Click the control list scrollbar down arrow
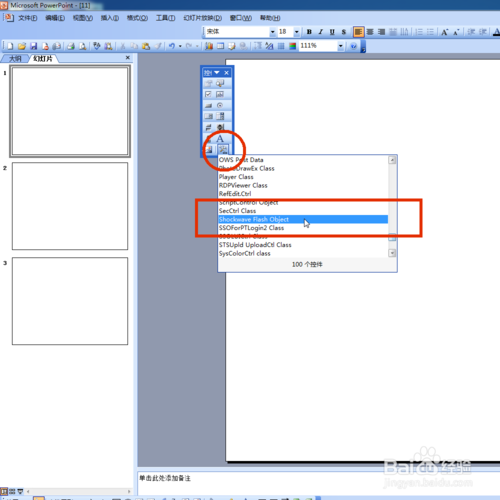The height and width of the screenshot is (500, 500). (x=392, y=253)
